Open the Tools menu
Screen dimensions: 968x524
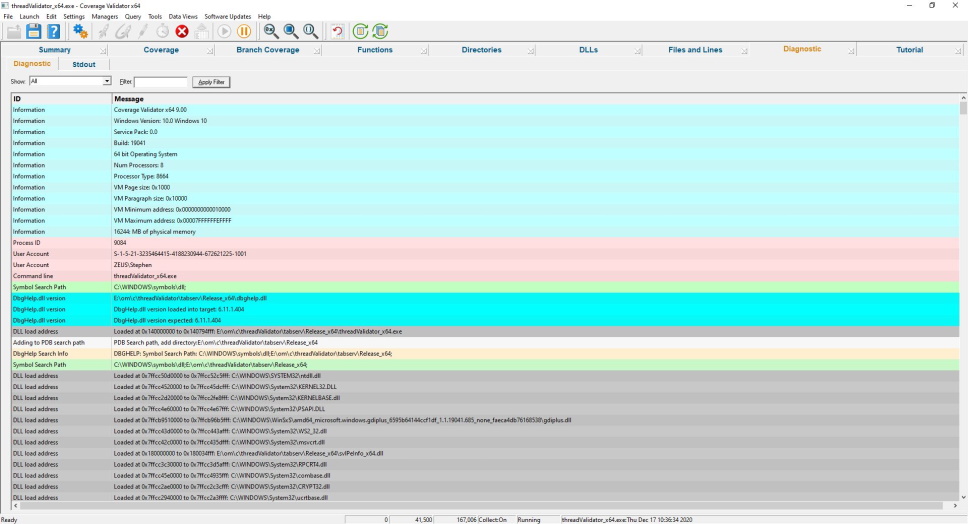tap(155, 17)
